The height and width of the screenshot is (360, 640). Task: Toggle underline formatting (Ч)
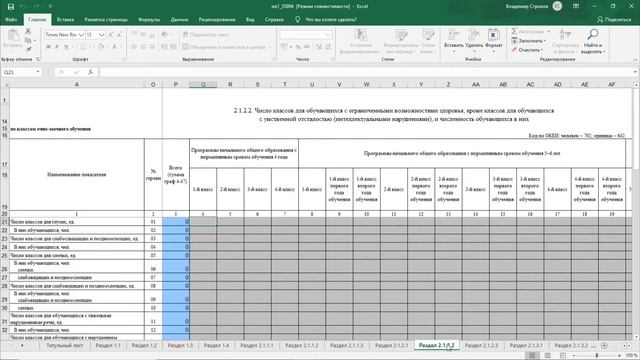tap(66, 47)
